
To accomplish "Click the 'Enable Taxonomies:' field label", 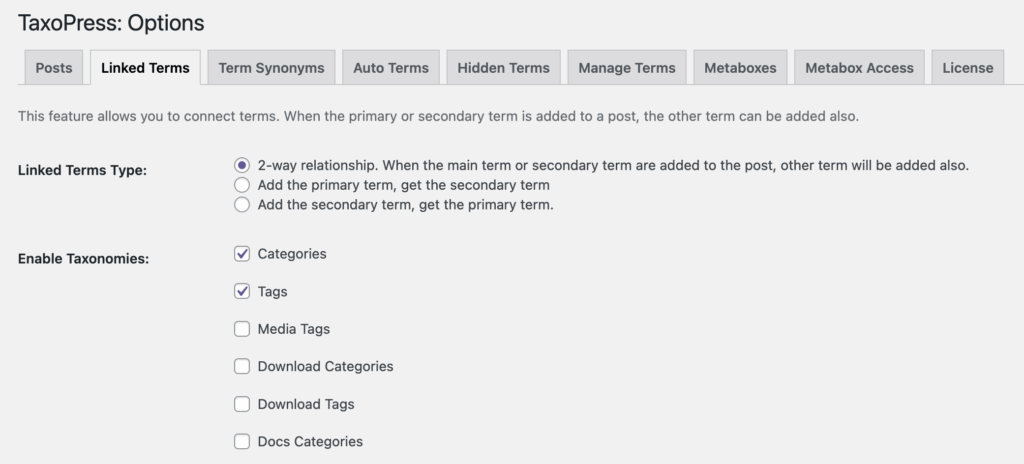I will click(x=84, y=259).
